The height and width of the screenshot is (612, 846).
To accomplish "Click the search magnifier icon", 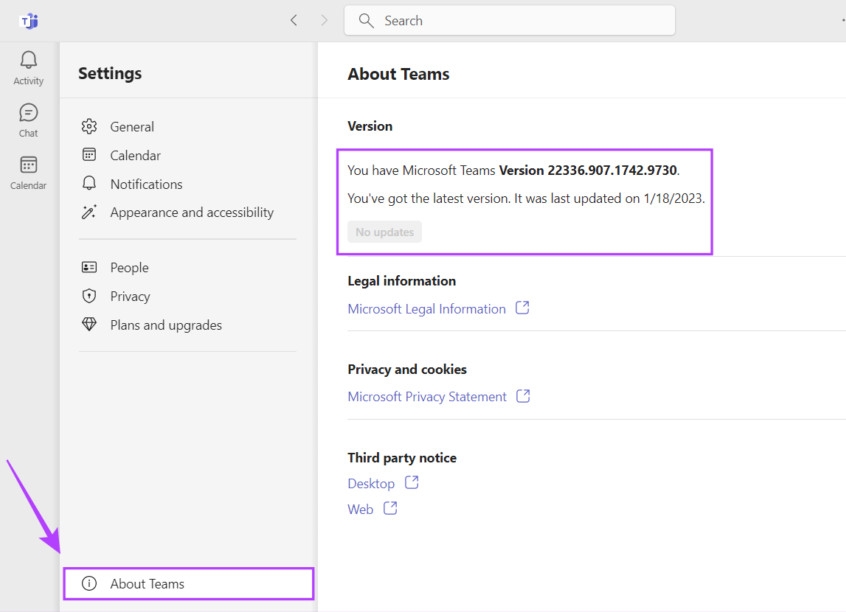I will pos(366,21).
